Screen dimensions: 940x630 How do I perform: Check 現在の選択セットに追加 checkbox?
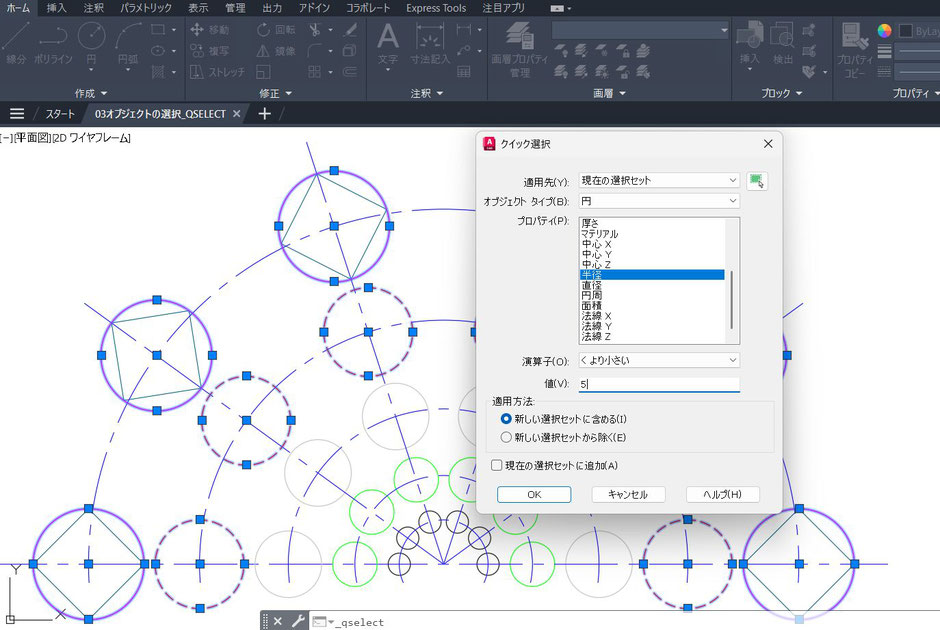click(496, 465)
